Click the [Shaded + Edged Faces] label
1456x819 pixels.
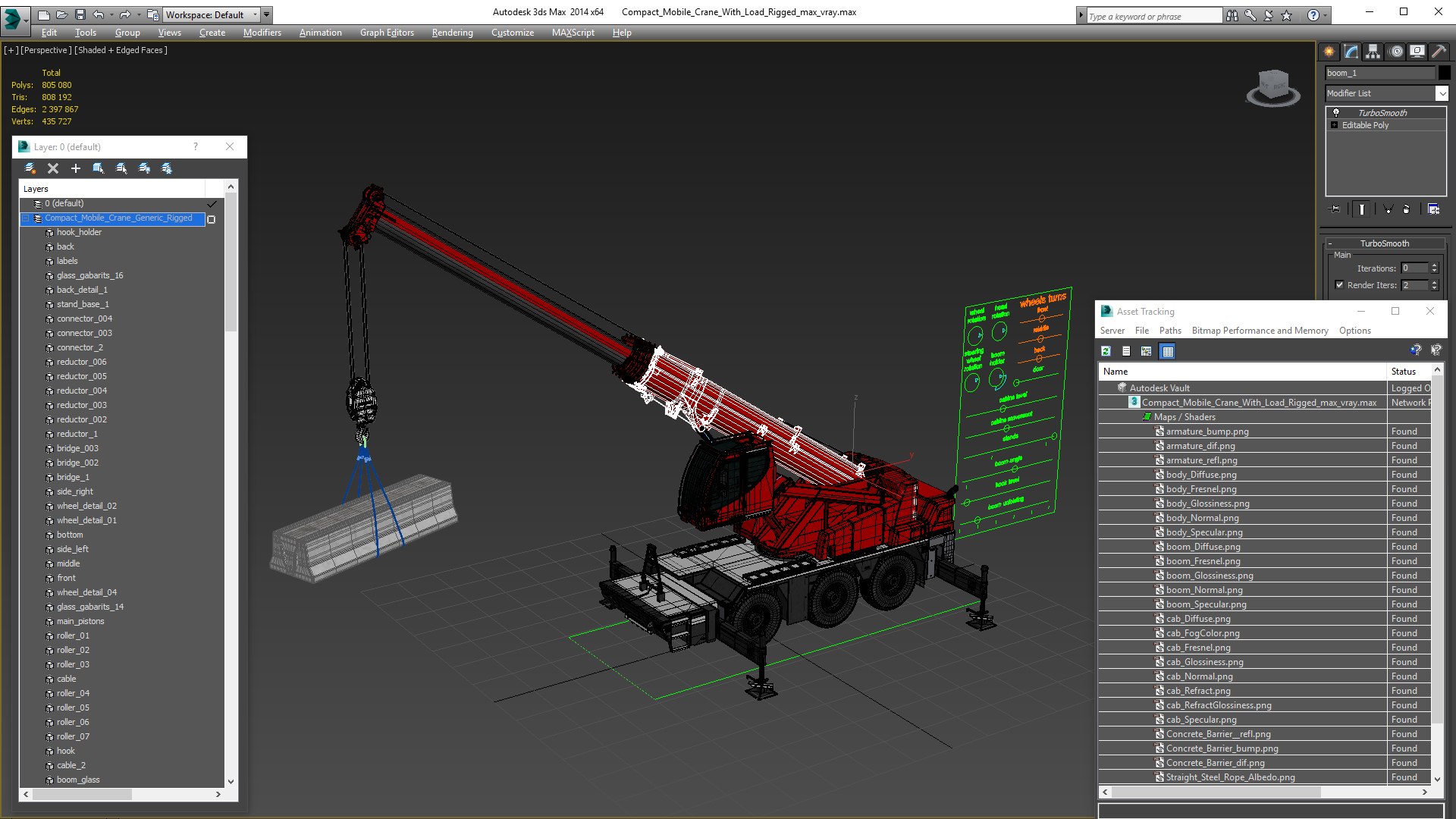pyautogui.click(x=121, y=50)
